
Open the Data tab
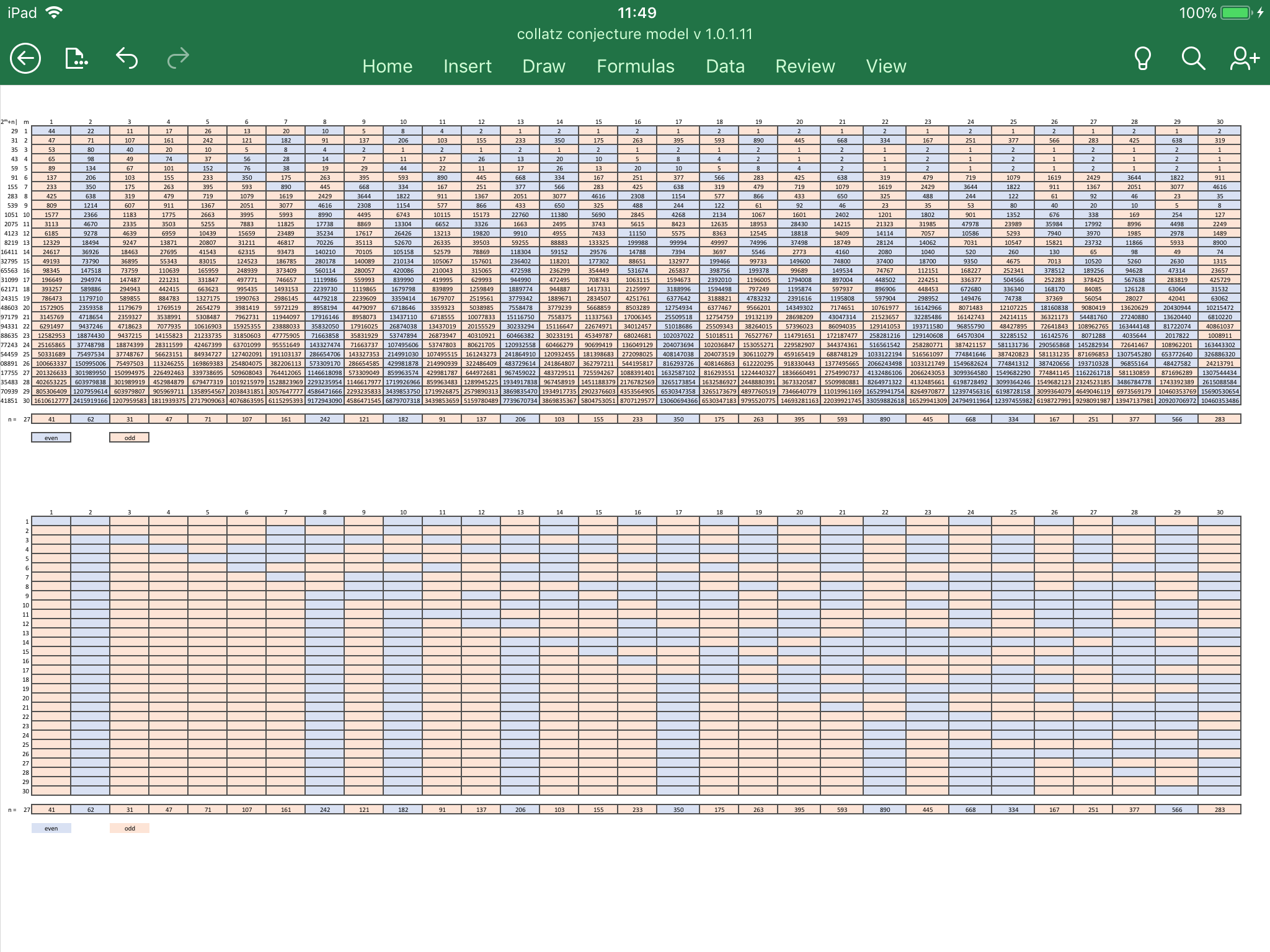725,66
